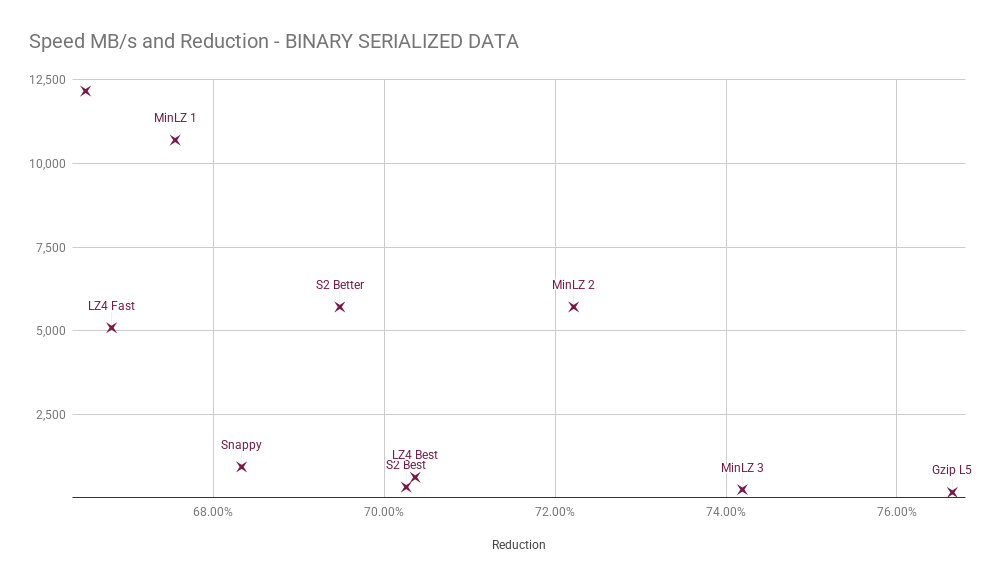
Task: Click the LZ4 Best data point marker
Action: 415,478
